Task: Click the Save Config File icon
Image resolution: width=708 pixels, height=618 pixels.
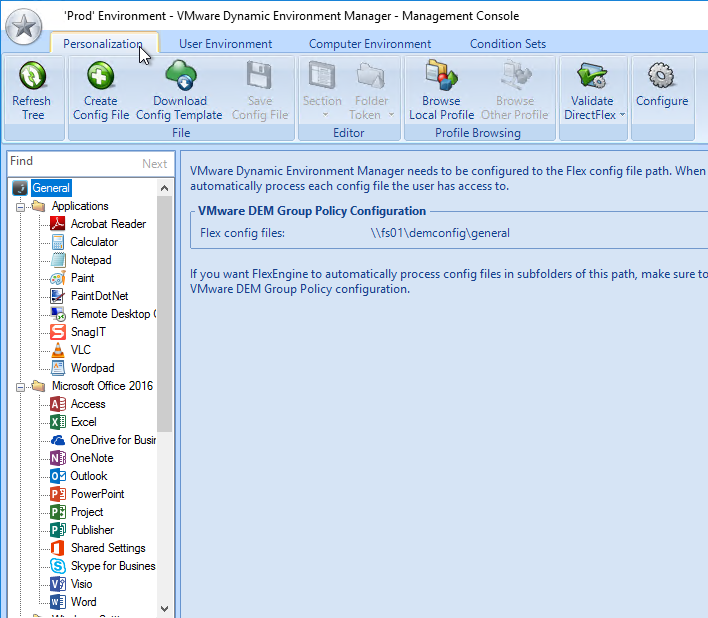Action: coord(260,75)
